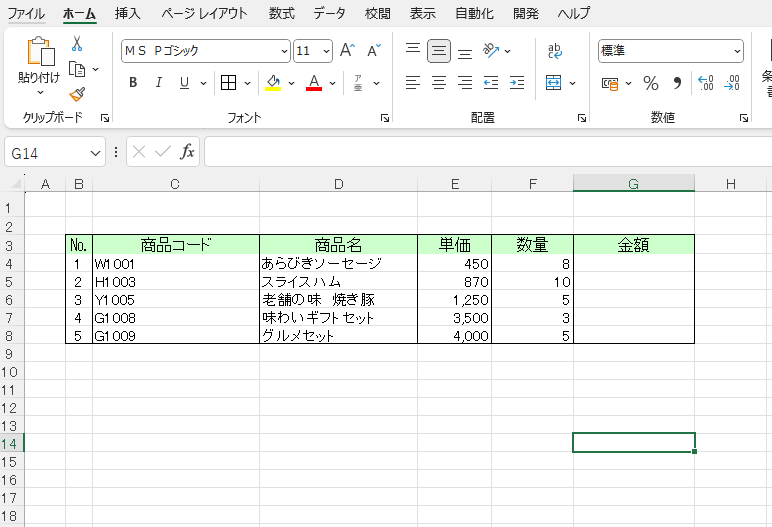Click the increase font size icon
The height and width of the screenshot is (527, 772).
(347, 51)
